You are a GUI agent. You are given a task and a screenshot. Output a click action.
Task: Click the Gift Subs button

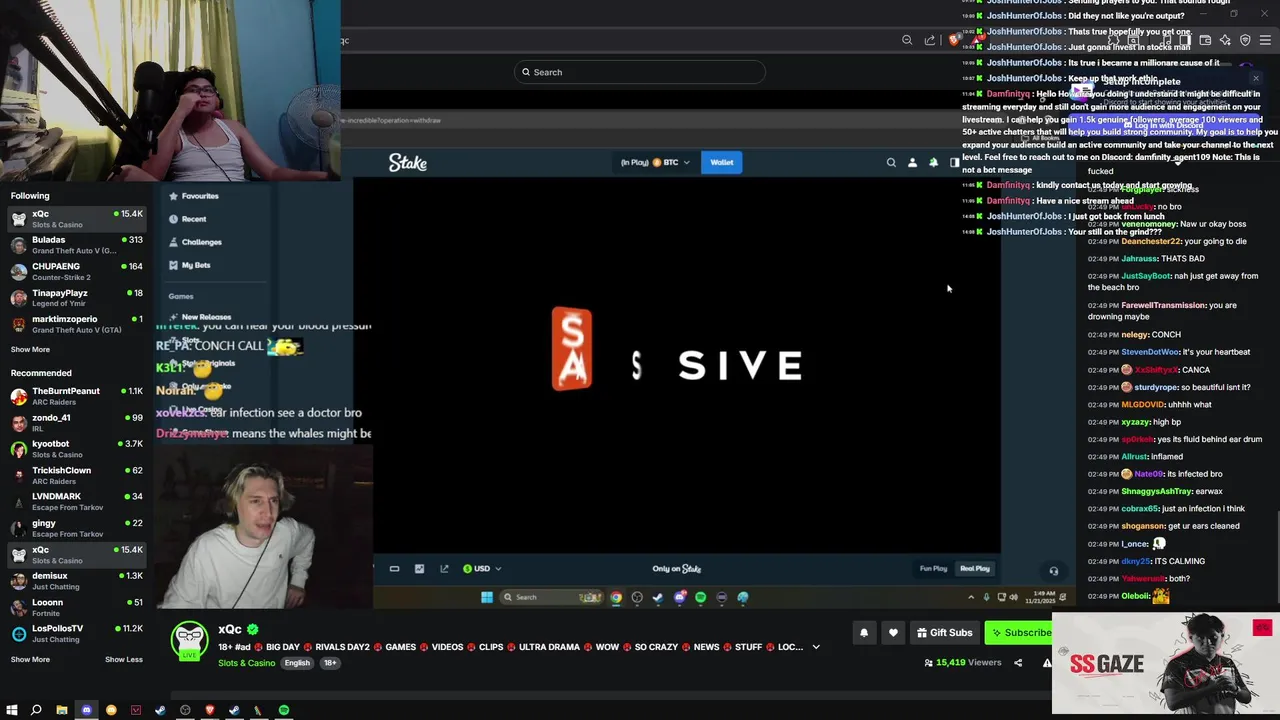click(x=944, y=632)
